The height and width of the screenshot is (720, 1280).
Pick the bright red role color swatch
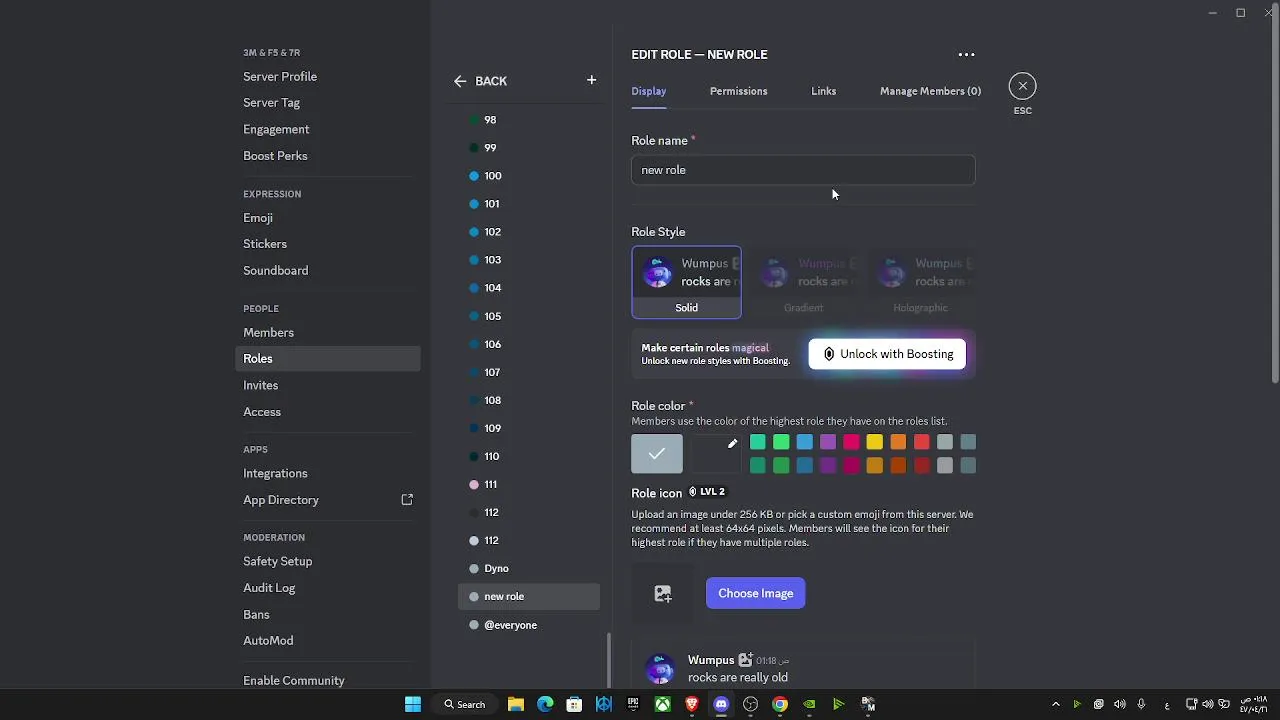pos(921,442)
